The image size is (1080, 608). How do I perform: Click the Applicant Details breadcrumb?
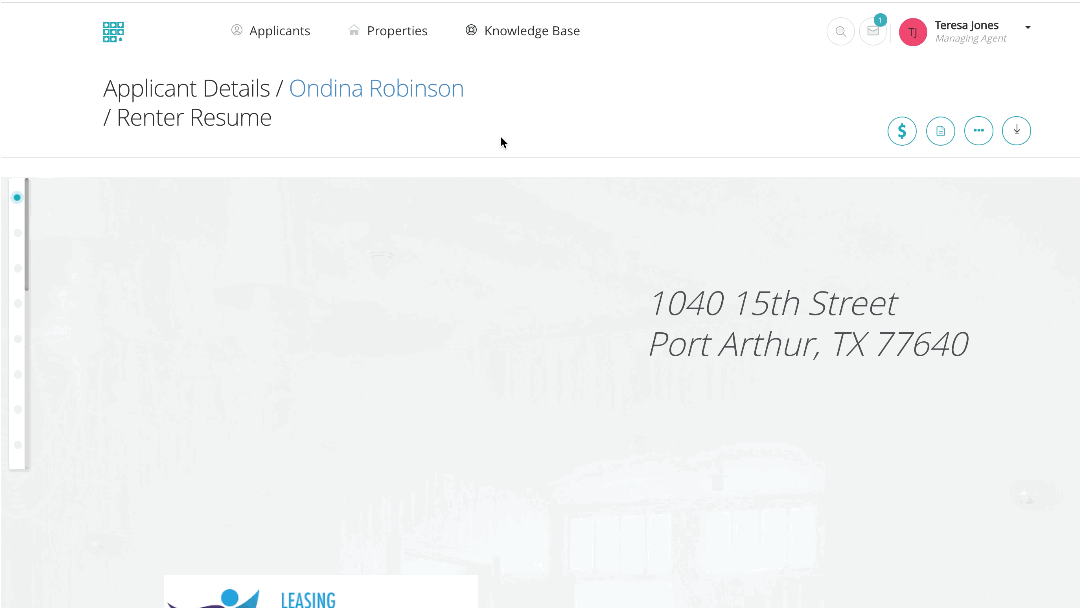[x=186, y=89]
